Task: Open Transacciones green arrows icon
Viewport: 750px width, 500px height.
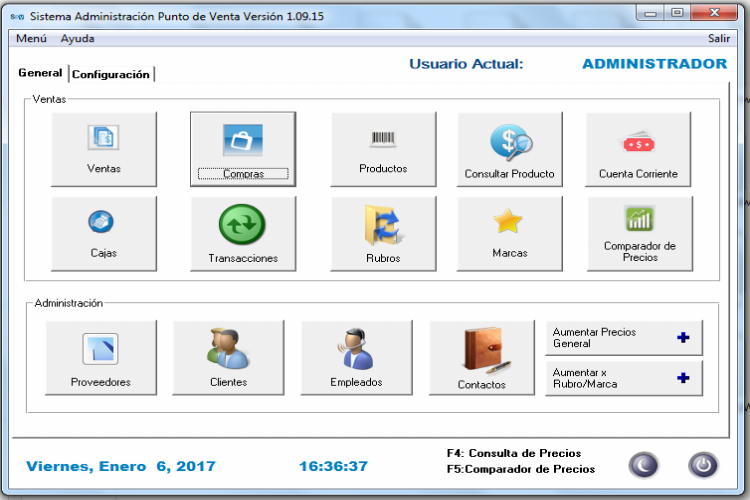Action: [243, 222]
